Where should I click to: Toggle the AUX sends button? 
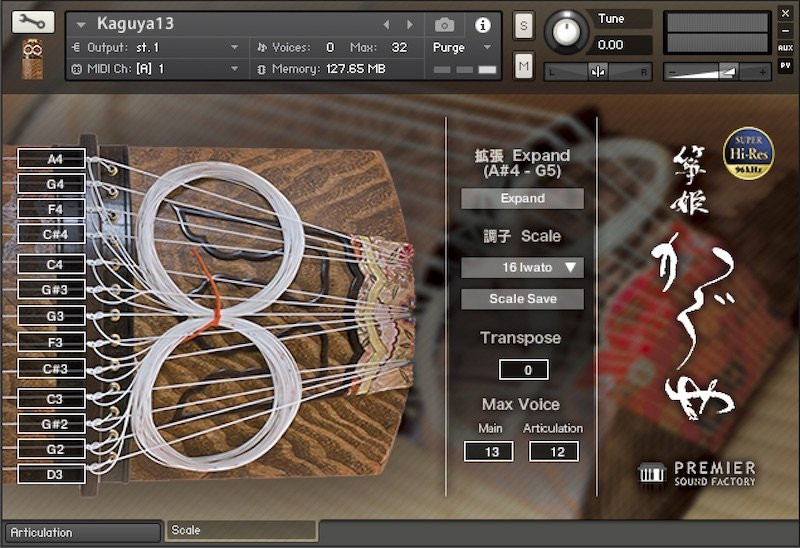[x=785, y=48]
